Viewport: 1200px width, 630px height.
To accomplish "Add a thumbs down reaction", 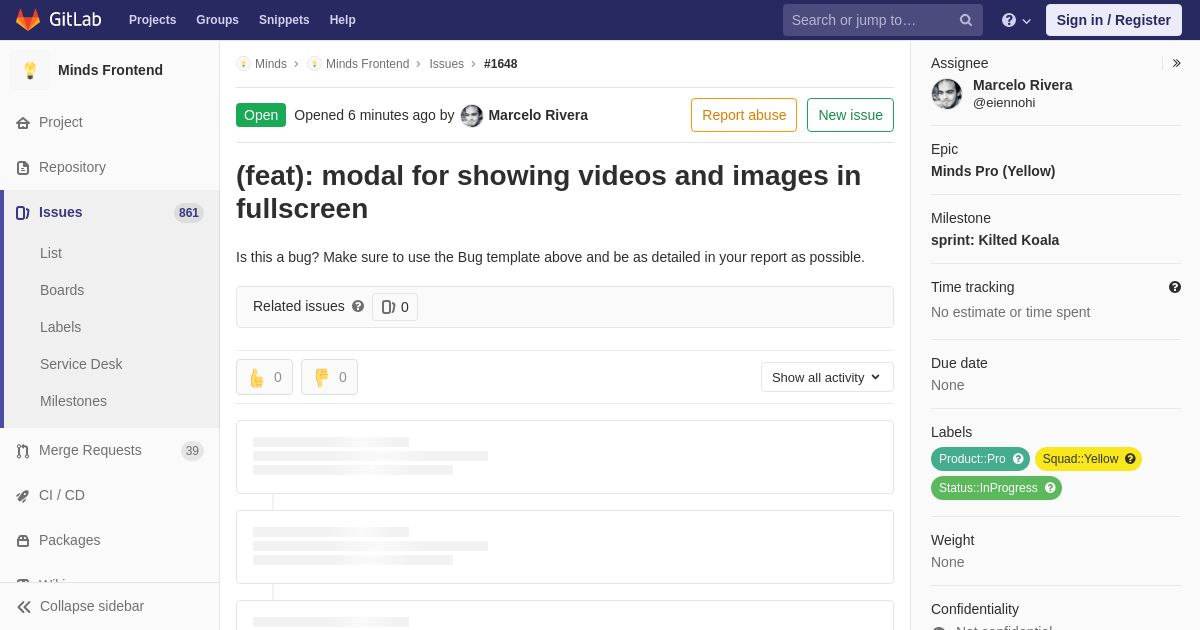I will click(x=329, y=377).
